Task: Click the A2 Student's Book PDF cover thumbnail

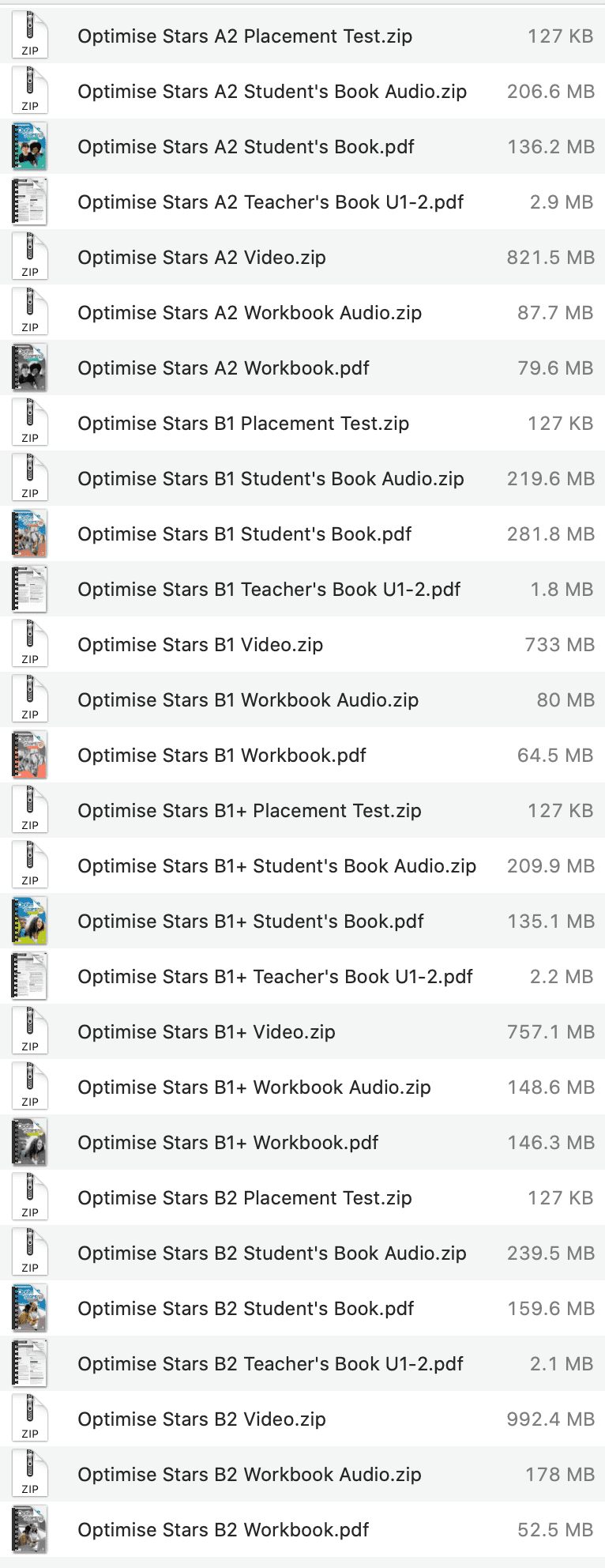Action: (x=30, y=147)
